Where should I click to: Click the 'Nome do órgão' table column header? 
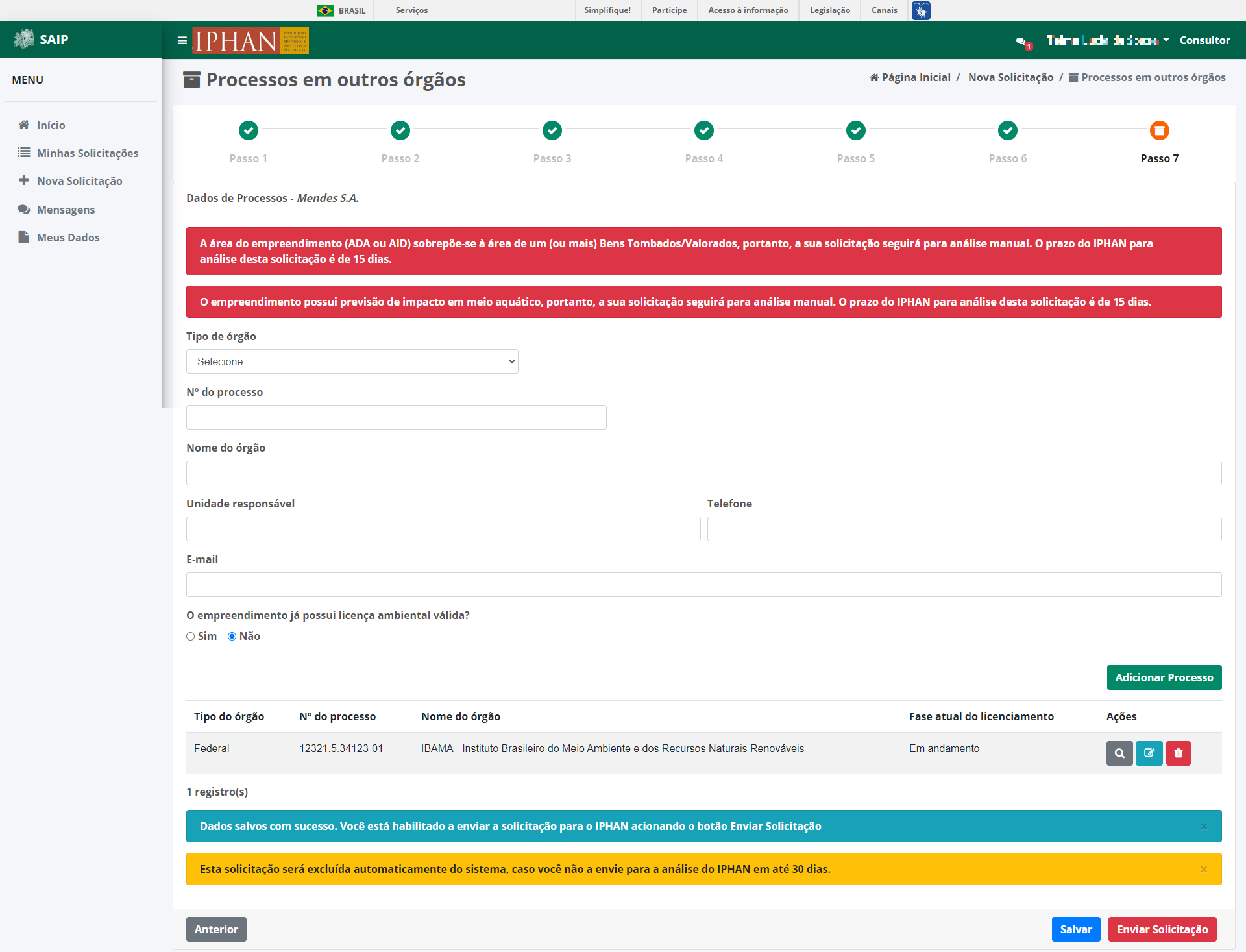pyautogui.click(x=461, y=716)
